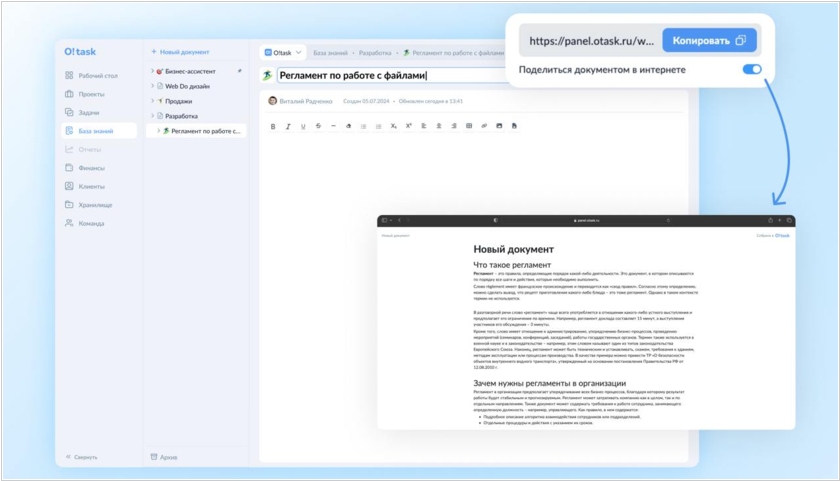
Task: Click Что такое регламент heading
Action: pos(512,265)
